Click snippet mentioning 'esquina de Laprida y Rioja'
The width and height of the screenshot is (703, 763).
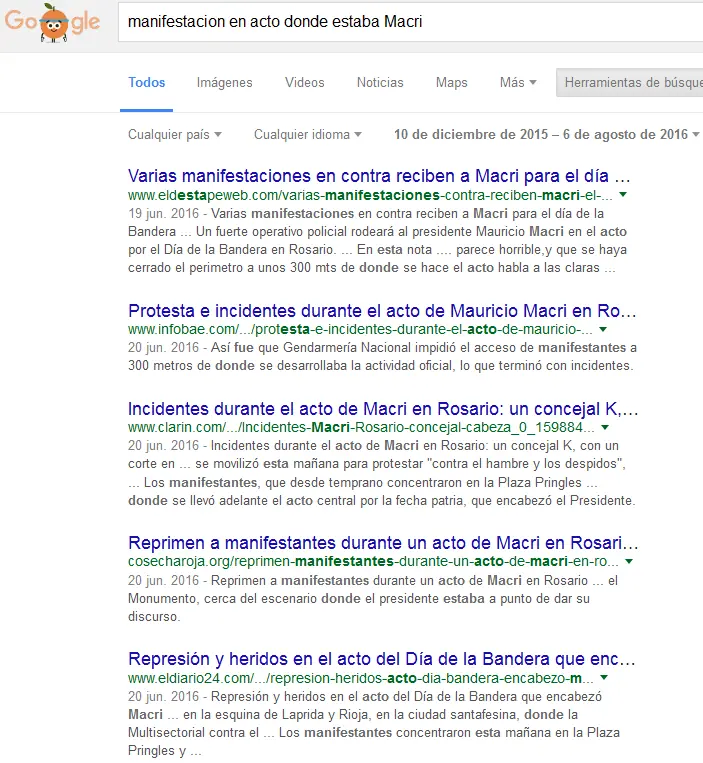[x=353, y=715]
